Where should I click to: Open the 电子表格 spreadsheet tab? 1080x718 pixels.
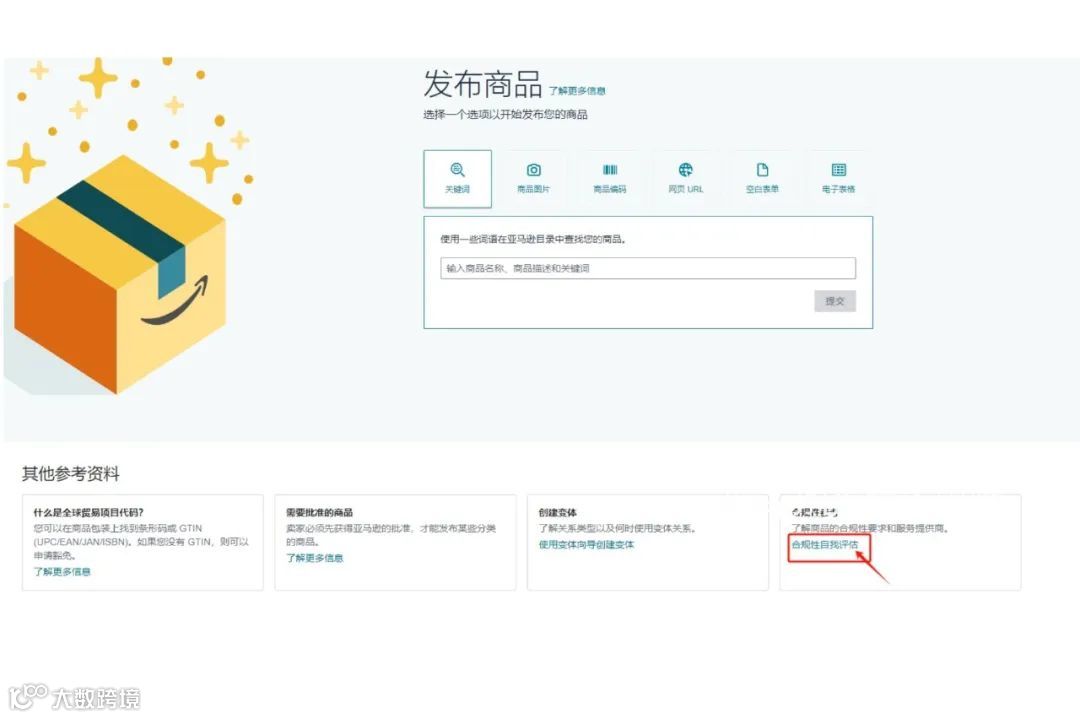[838, 178]
